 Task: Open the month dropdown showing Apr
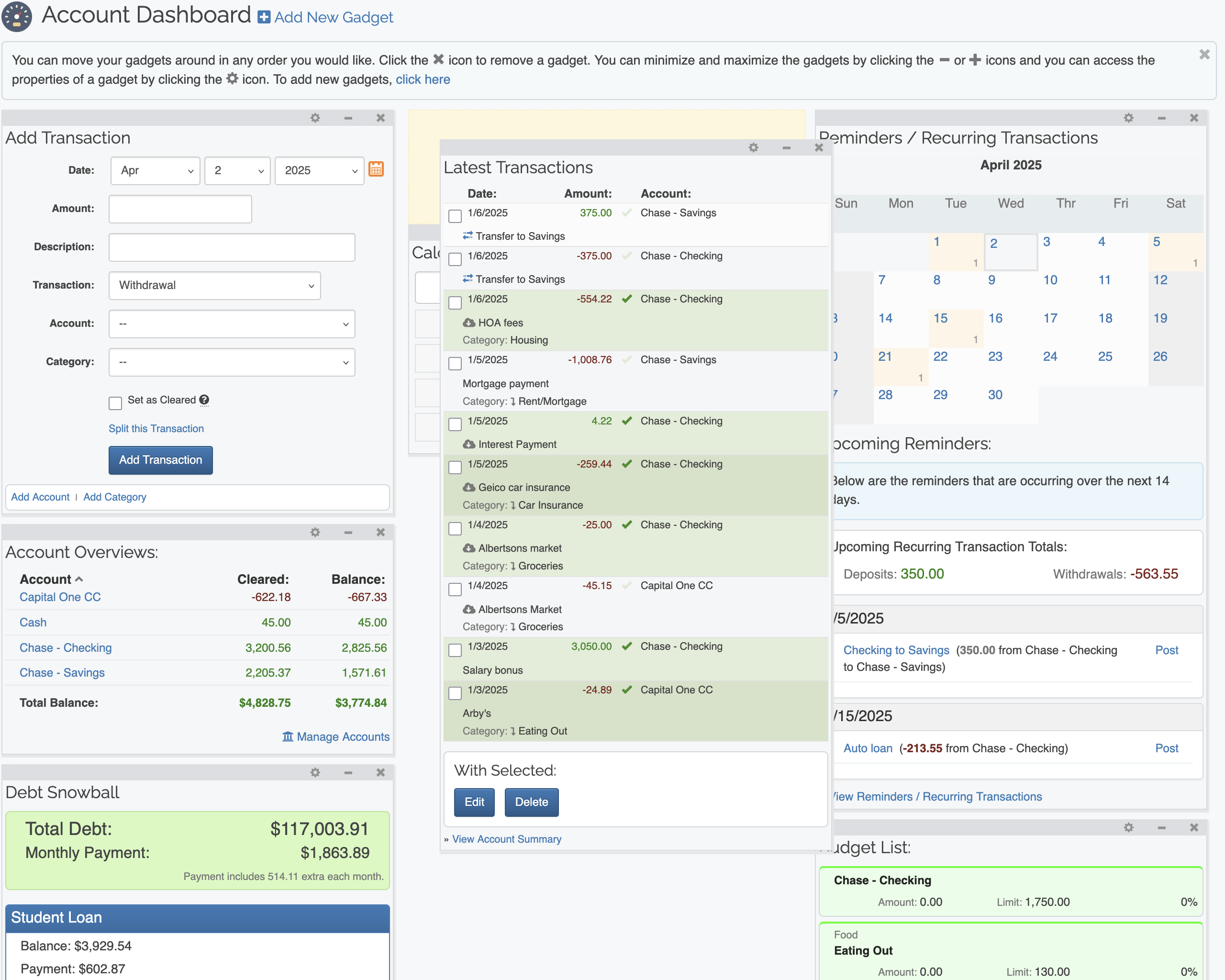155,170
